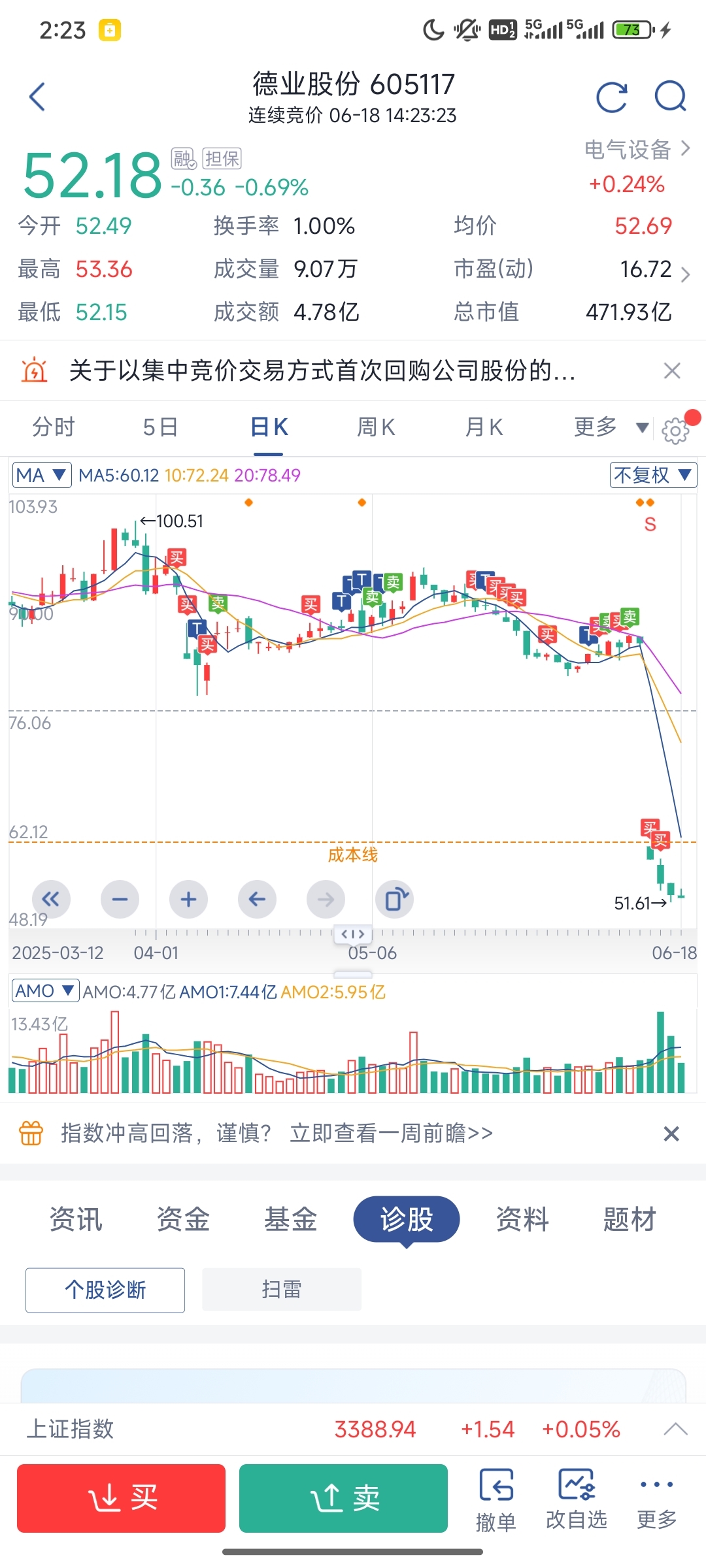Open 撤单 cancel order
The image size is (706, 1568).
[x=496, y=1499]
